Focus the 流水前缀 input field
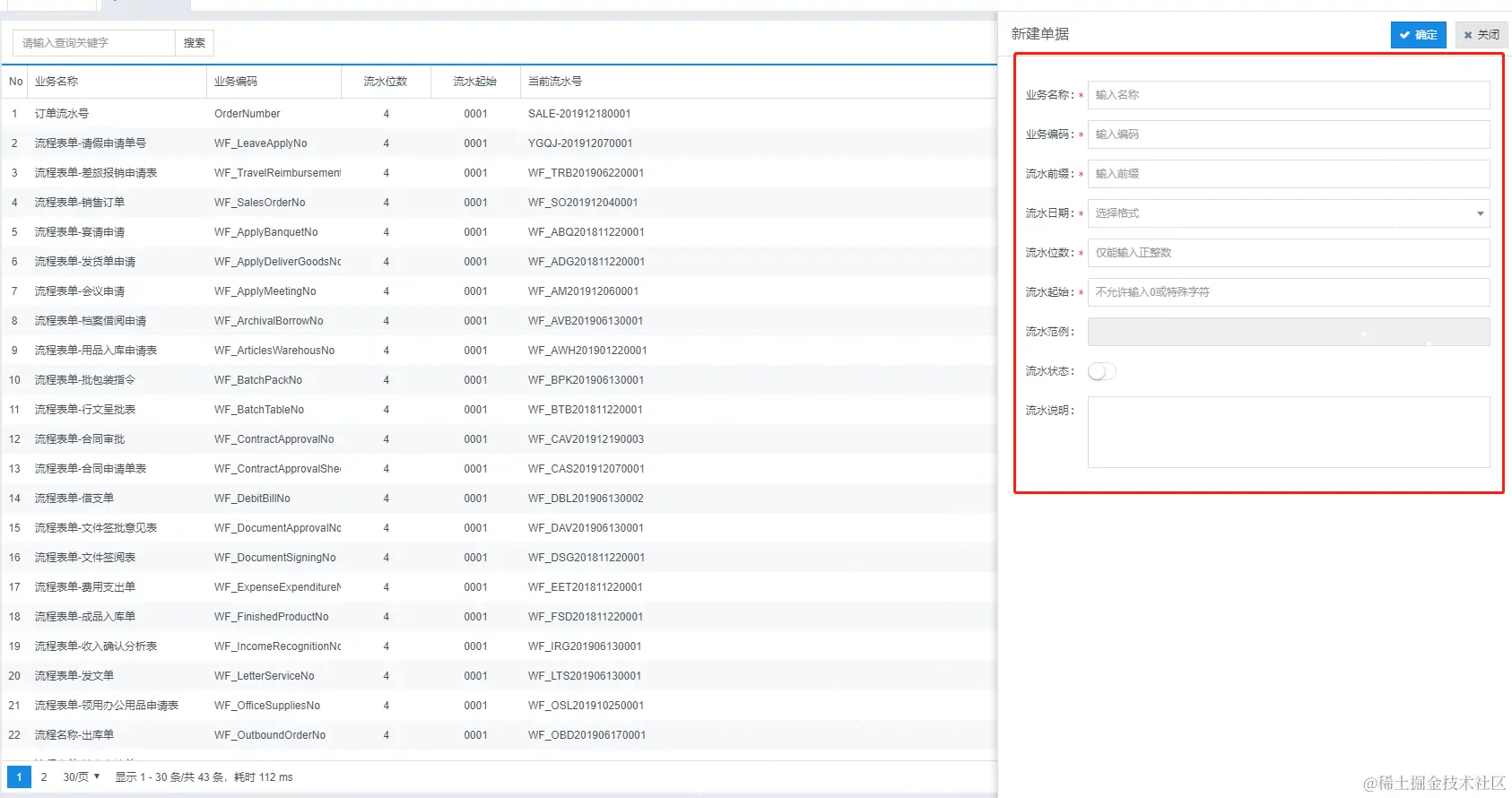This screenshot has width=1512, height=798. 1289,174
